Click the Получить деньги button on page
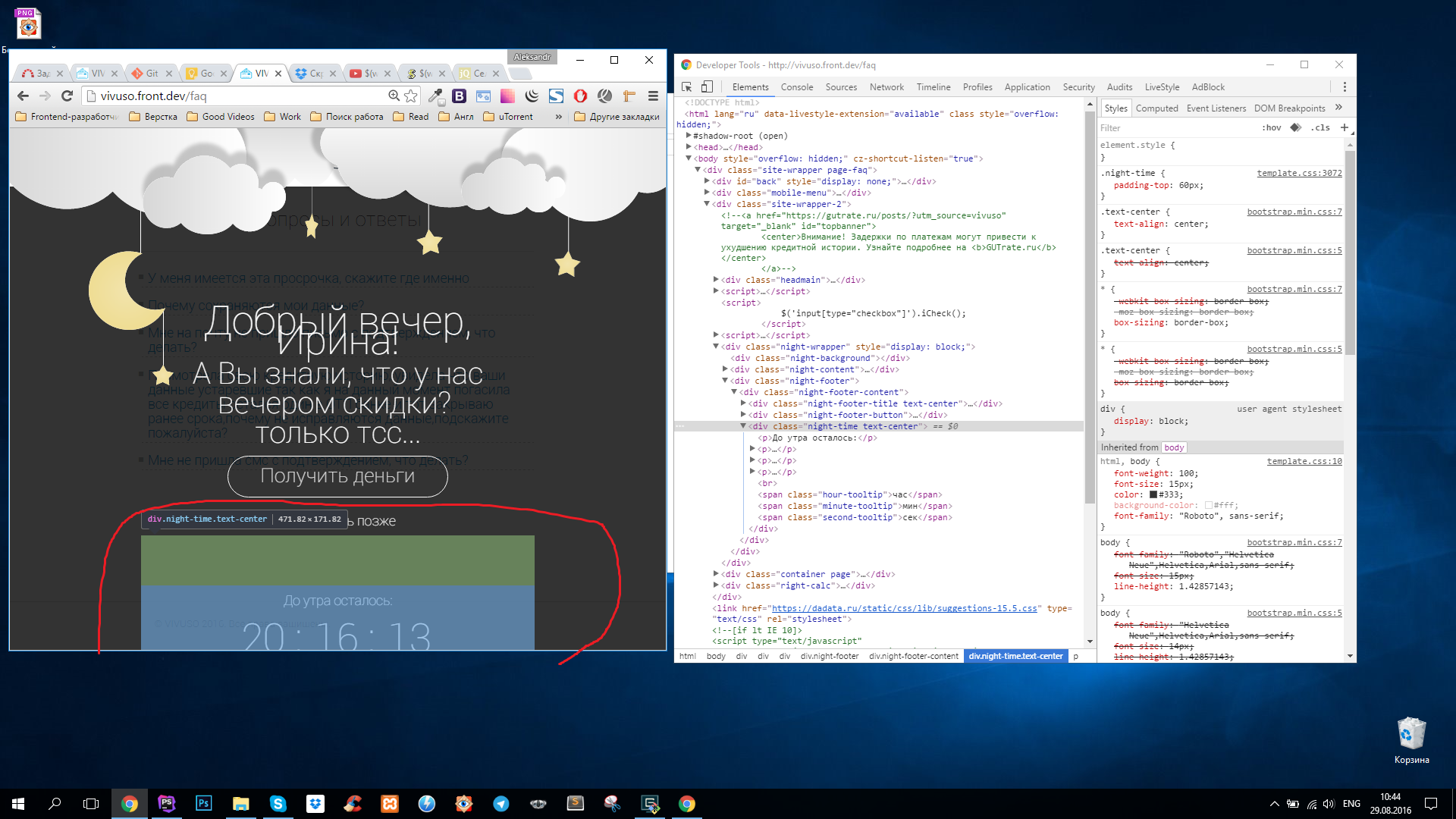The image size is (1456, 819). (337, 476)
